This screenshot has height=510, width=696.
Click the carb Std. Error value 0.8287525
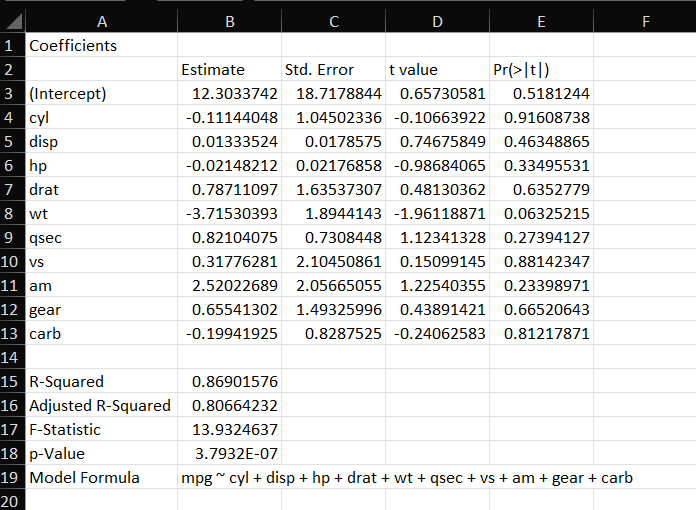pos(338,333)
